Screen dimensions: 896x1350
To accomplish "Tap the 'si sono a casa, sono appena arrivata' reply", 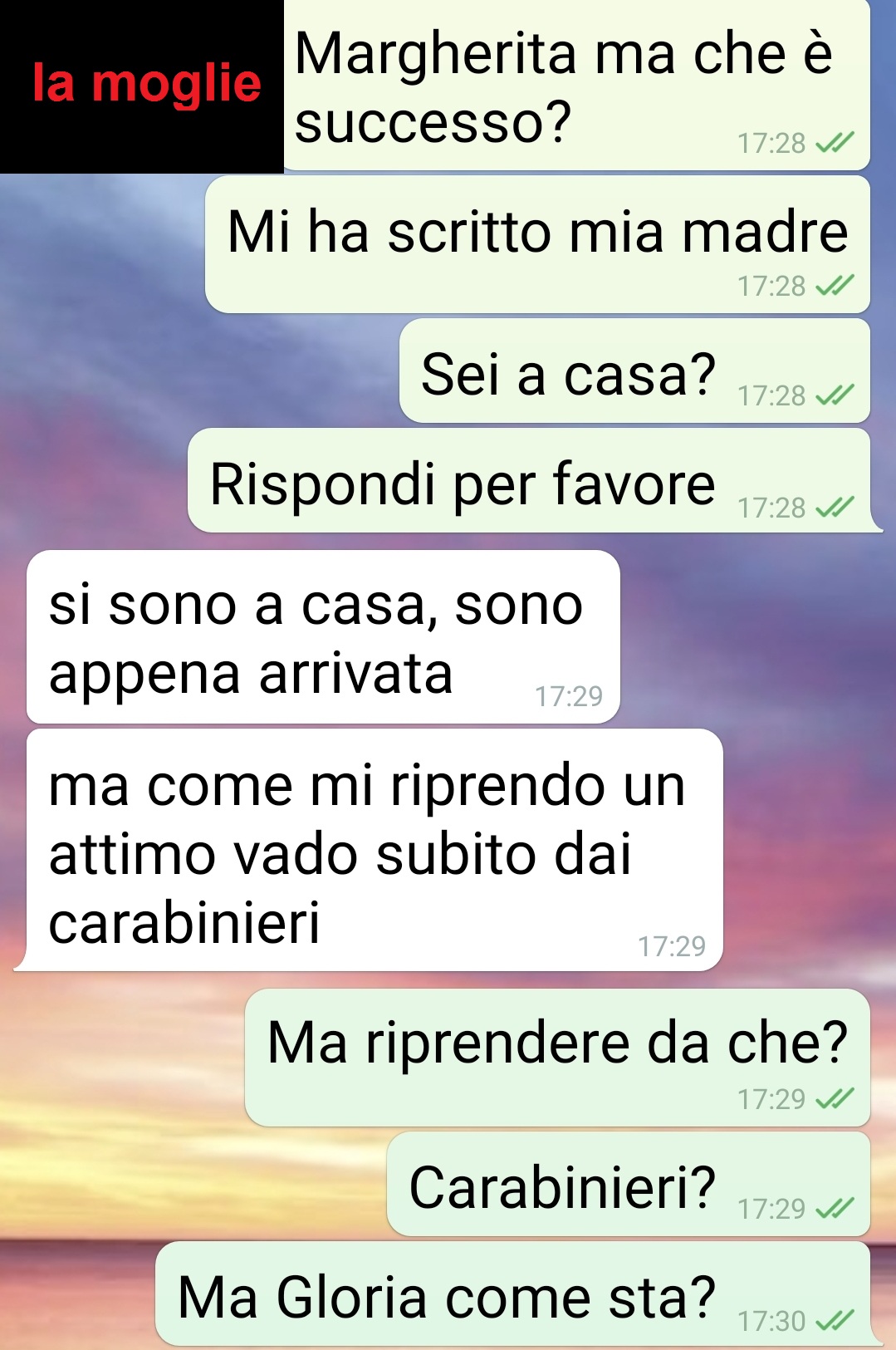I will click(x=323, y=636).
